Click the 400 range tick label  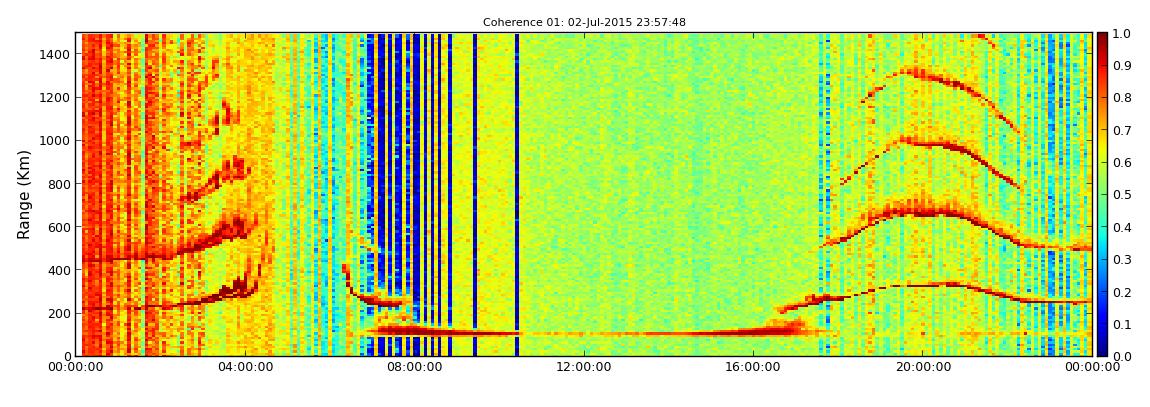60,270
